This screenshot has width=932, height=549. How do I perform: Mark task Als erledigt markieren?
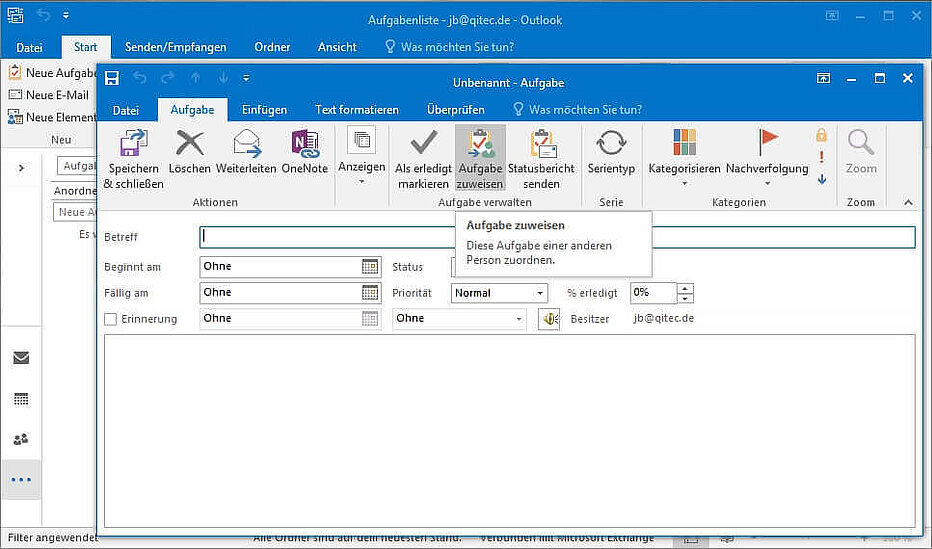pos(423,158)
